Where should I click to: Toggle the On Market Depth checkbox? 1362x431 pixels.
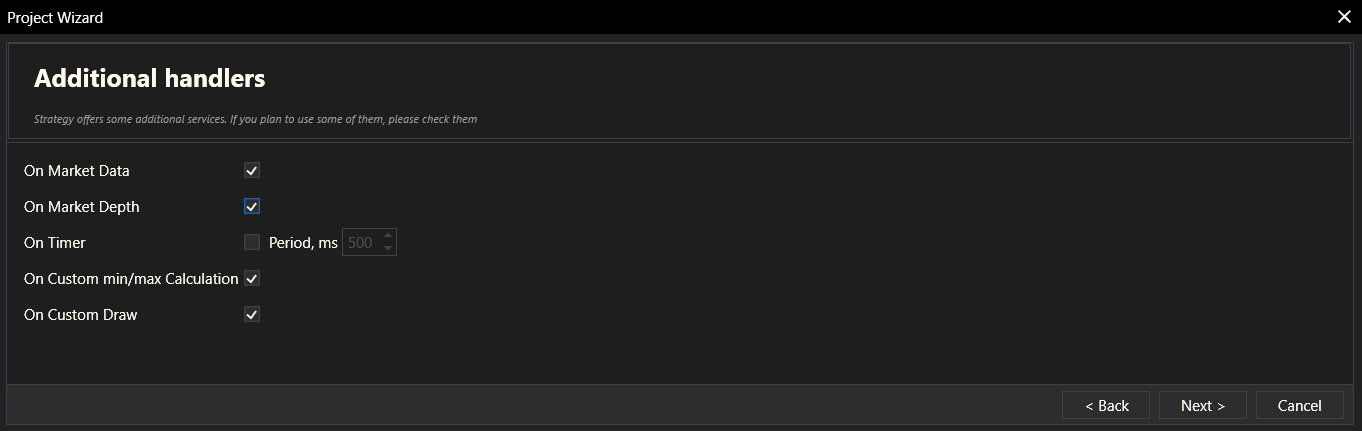tap(252, 207)
